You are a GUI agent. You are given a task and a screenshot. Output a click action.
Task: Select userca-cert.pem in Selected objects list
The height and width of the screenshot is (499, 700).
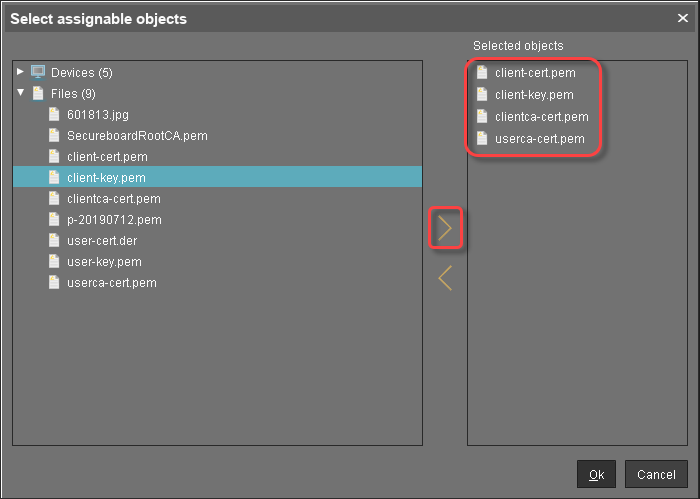point(539,139)
